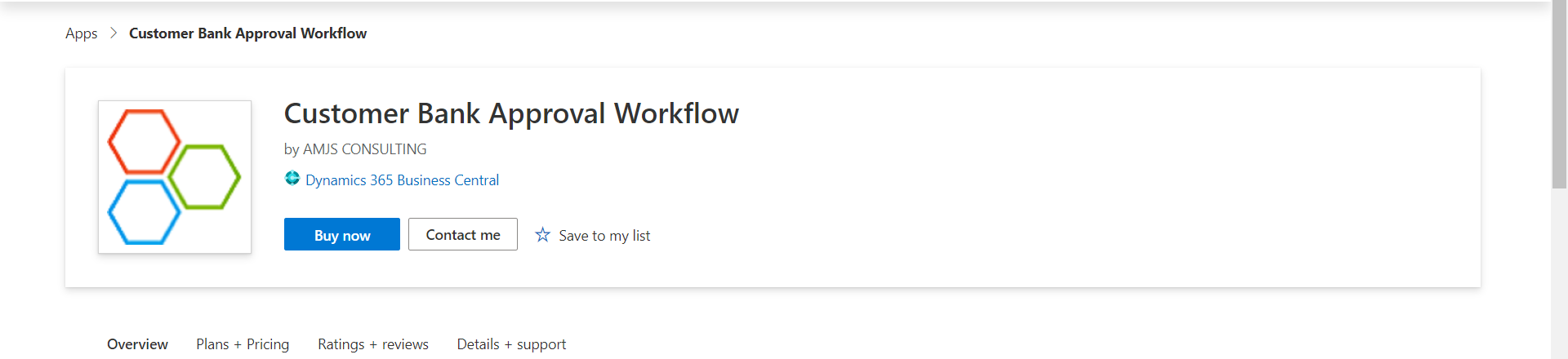Click the hexagon app logo thumbnail
The width and height of the screenshot is (1568, 359).
175,177
